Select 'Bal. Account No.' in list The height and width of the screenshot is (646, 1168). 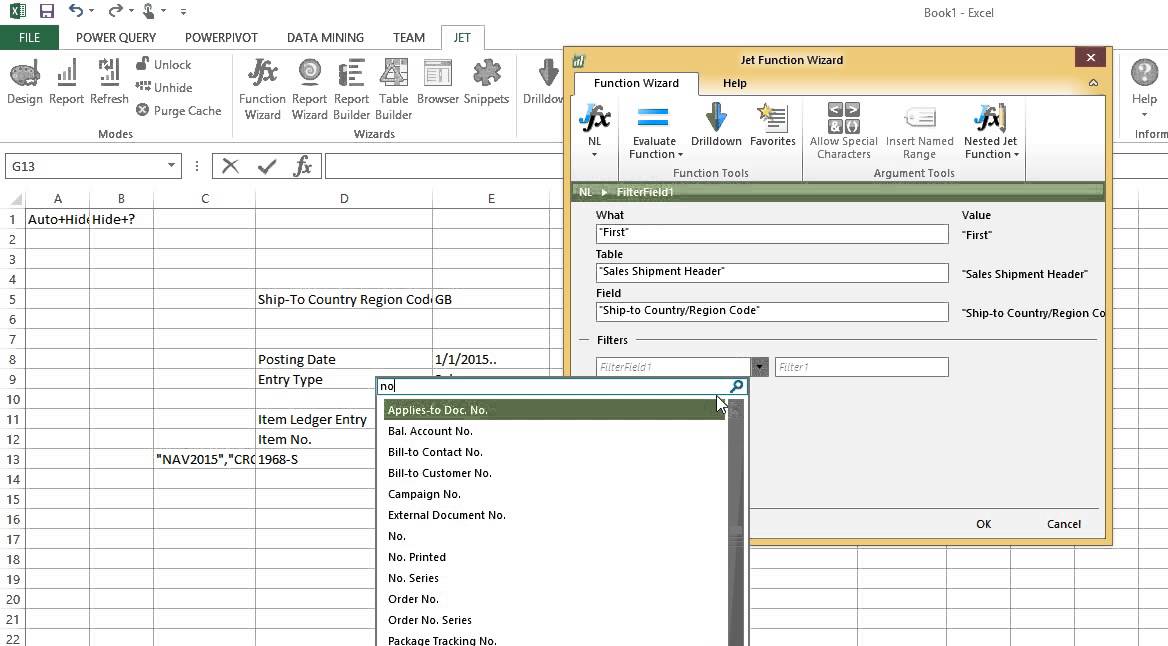click(554, 431)
